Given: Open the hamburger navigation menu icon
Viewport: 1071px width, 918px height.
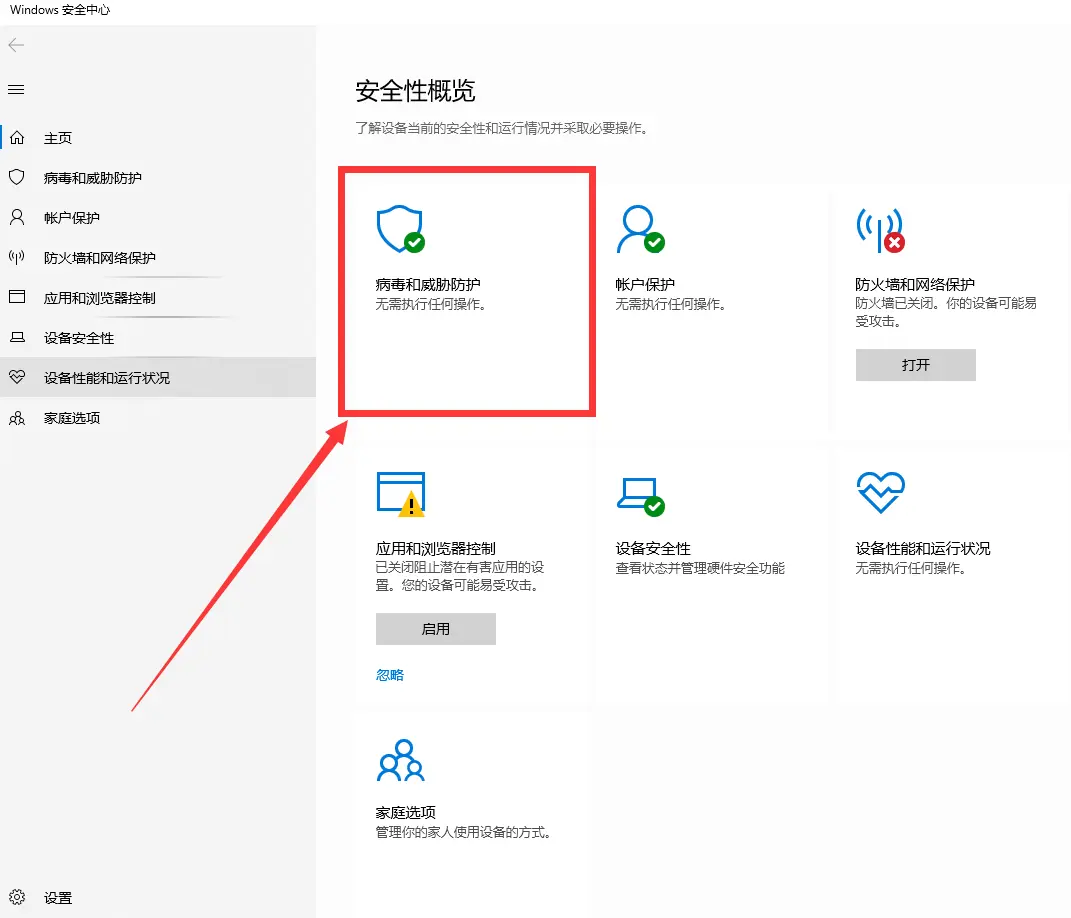Looking at the screenshot, I should pyautogui.click(x=16, y=89).
